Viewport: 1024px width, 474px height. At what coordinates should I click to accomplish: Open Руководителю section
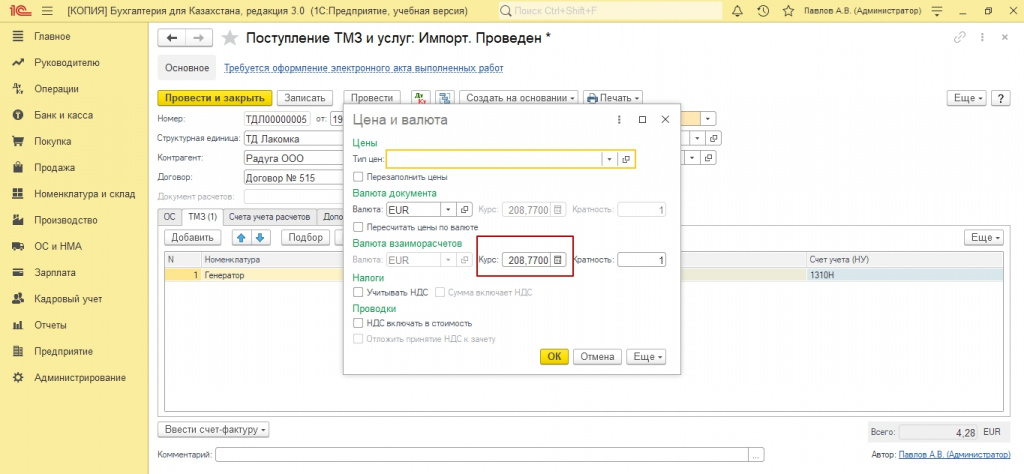tap(67, 63)
